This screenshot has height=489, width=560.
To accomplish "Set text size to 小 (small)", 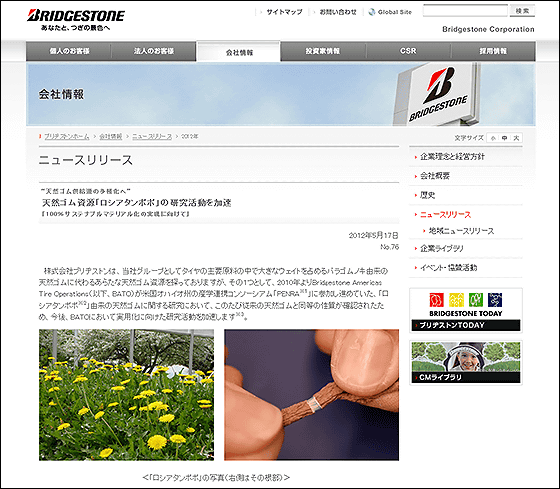I will [x=493, y=138].
